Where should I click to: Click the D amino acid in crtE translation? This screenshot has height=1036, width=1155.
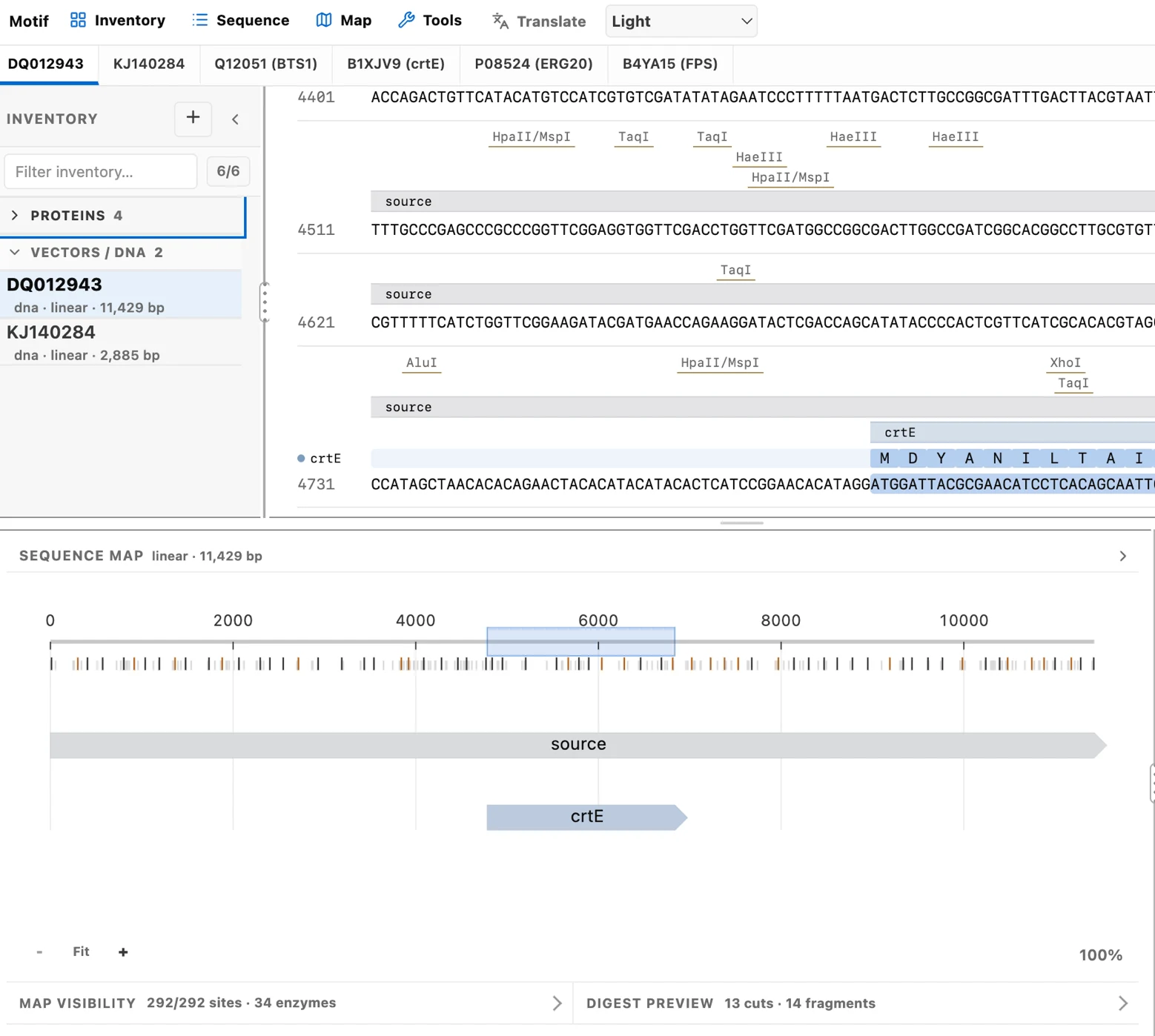tap(913, 459)
